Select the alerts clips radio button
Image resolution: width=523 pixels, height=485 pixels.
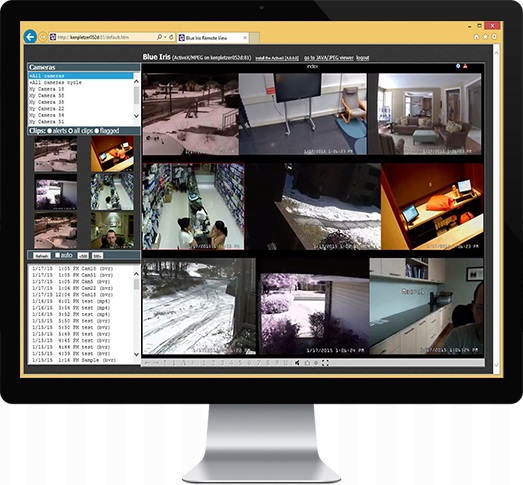(49, 131)
